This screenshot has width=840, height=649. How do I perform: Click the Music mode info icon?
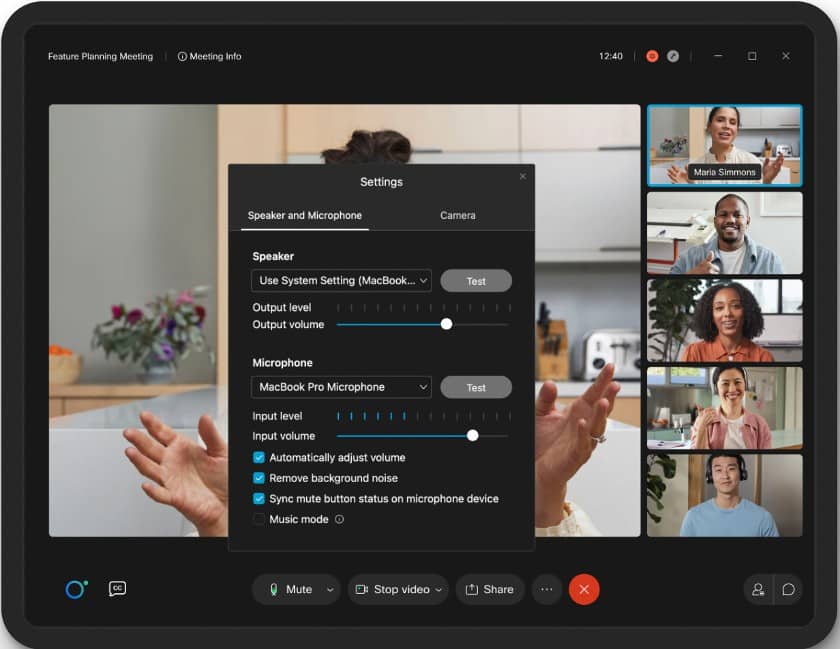point(339,519)
